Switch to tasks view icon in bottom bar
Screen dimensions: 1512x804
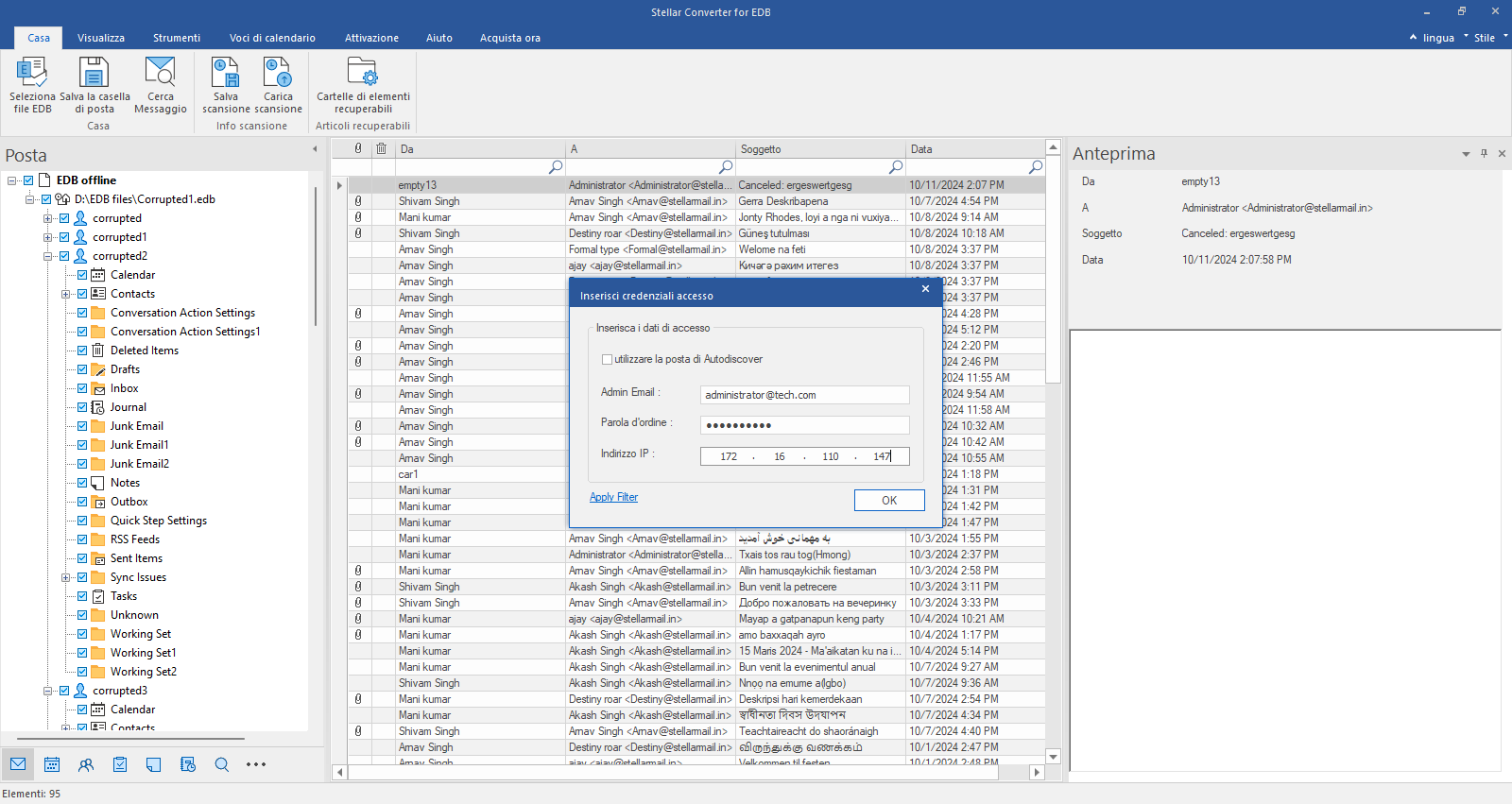tap(120, 764)
